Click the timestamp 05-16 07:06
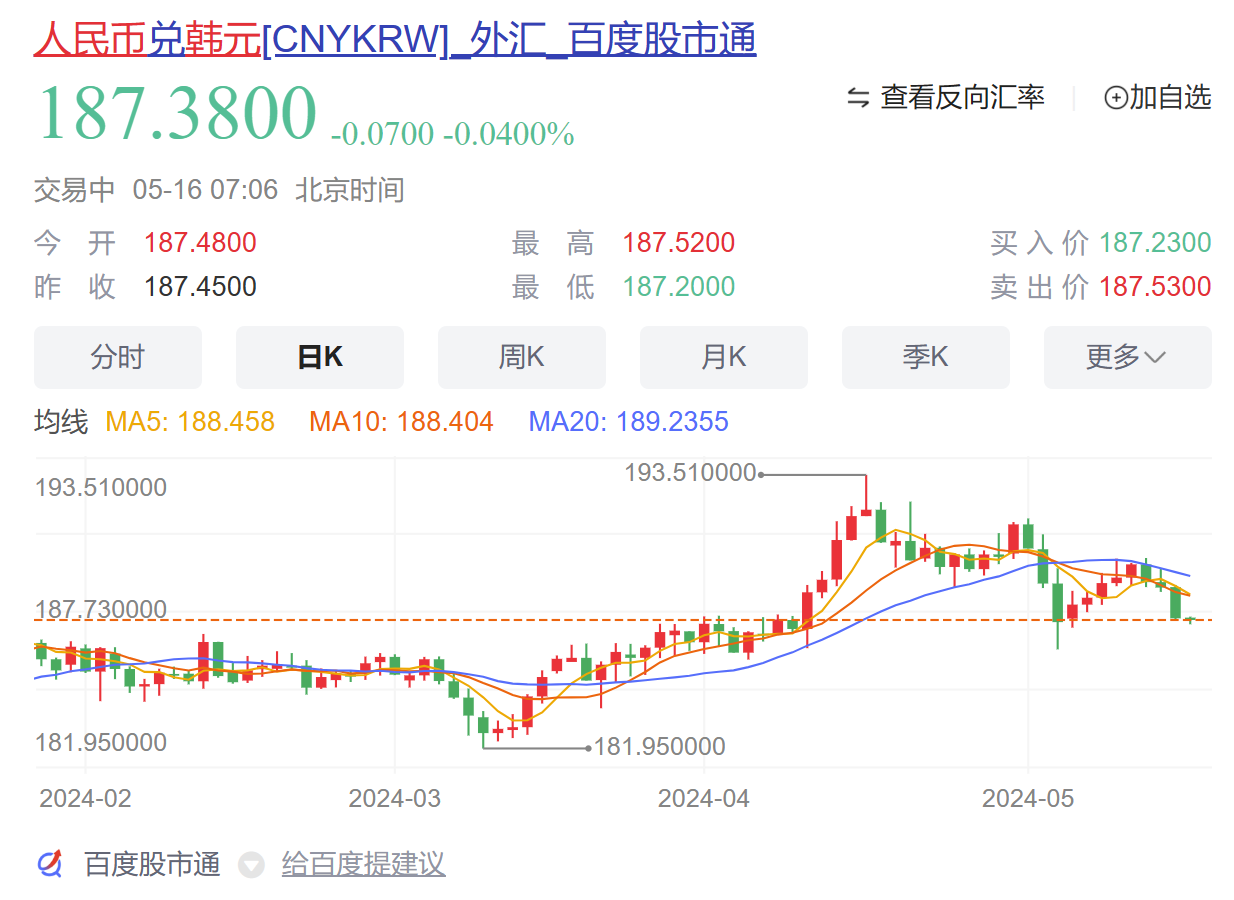Image resolution: width=1234 pixels, height=900 pixels. tap(205, 190)
